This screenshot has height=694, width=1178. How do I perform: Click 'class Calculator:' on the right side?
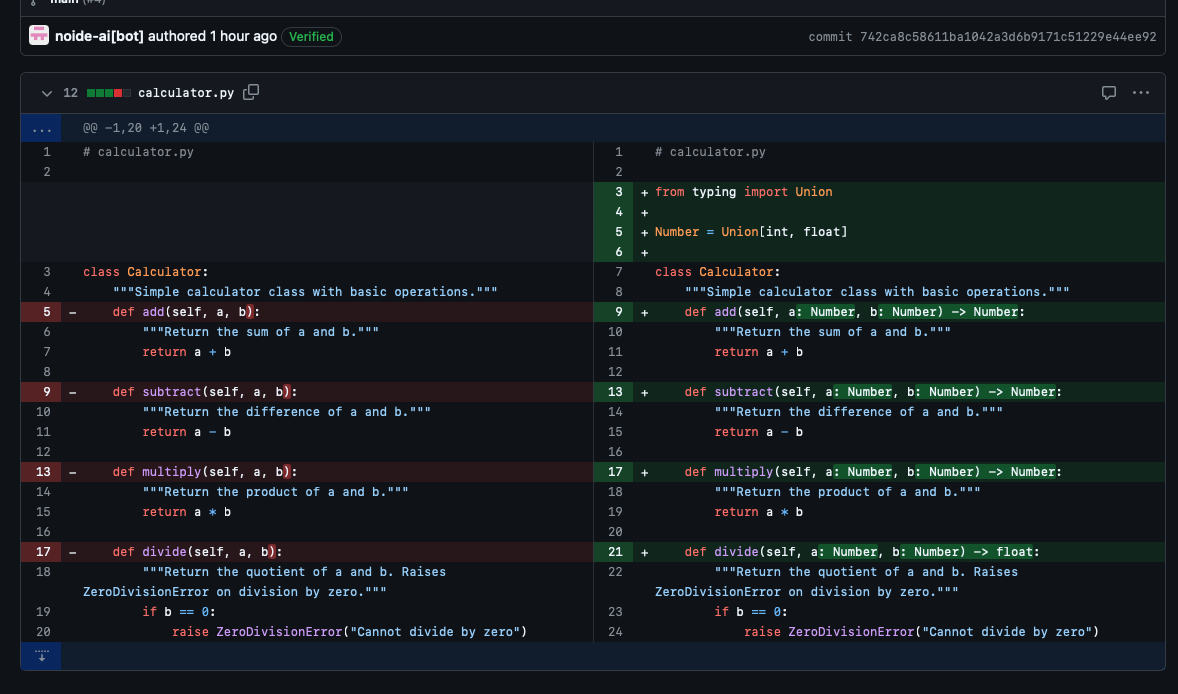click(717, 272)
